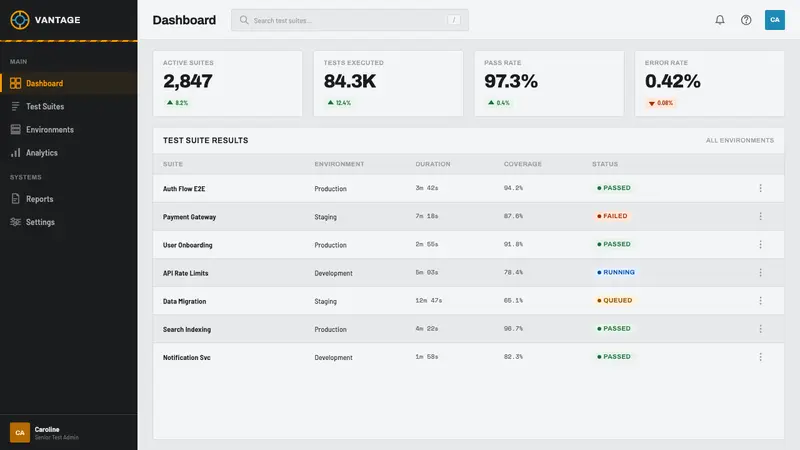Image resolution: width=800 pixels, height=450 pixels.
Task: Open more options for Search Indexing
Action: point(760,329)
